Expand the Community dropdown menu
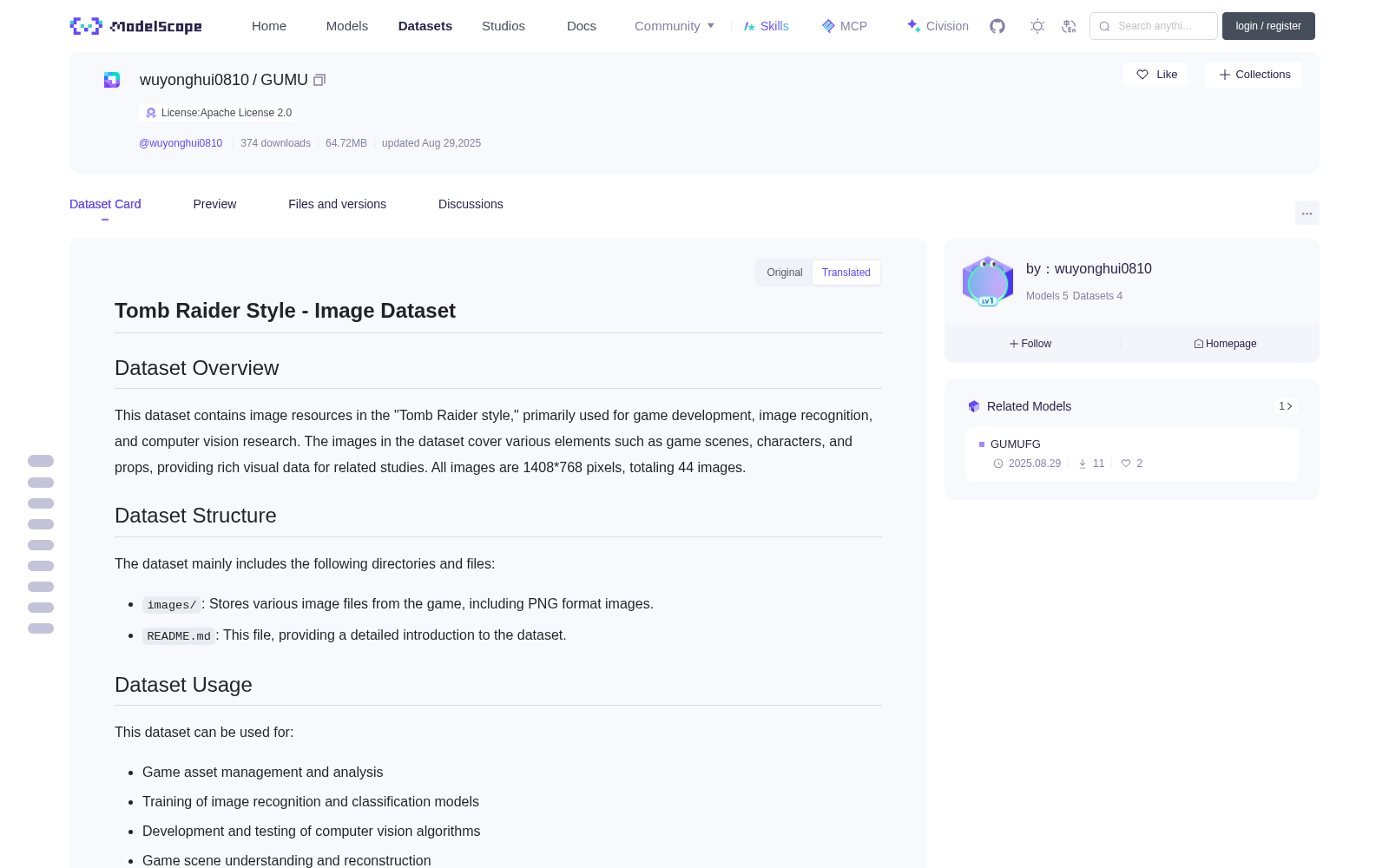Viewport: 1389px width, 868px height. 675,26
